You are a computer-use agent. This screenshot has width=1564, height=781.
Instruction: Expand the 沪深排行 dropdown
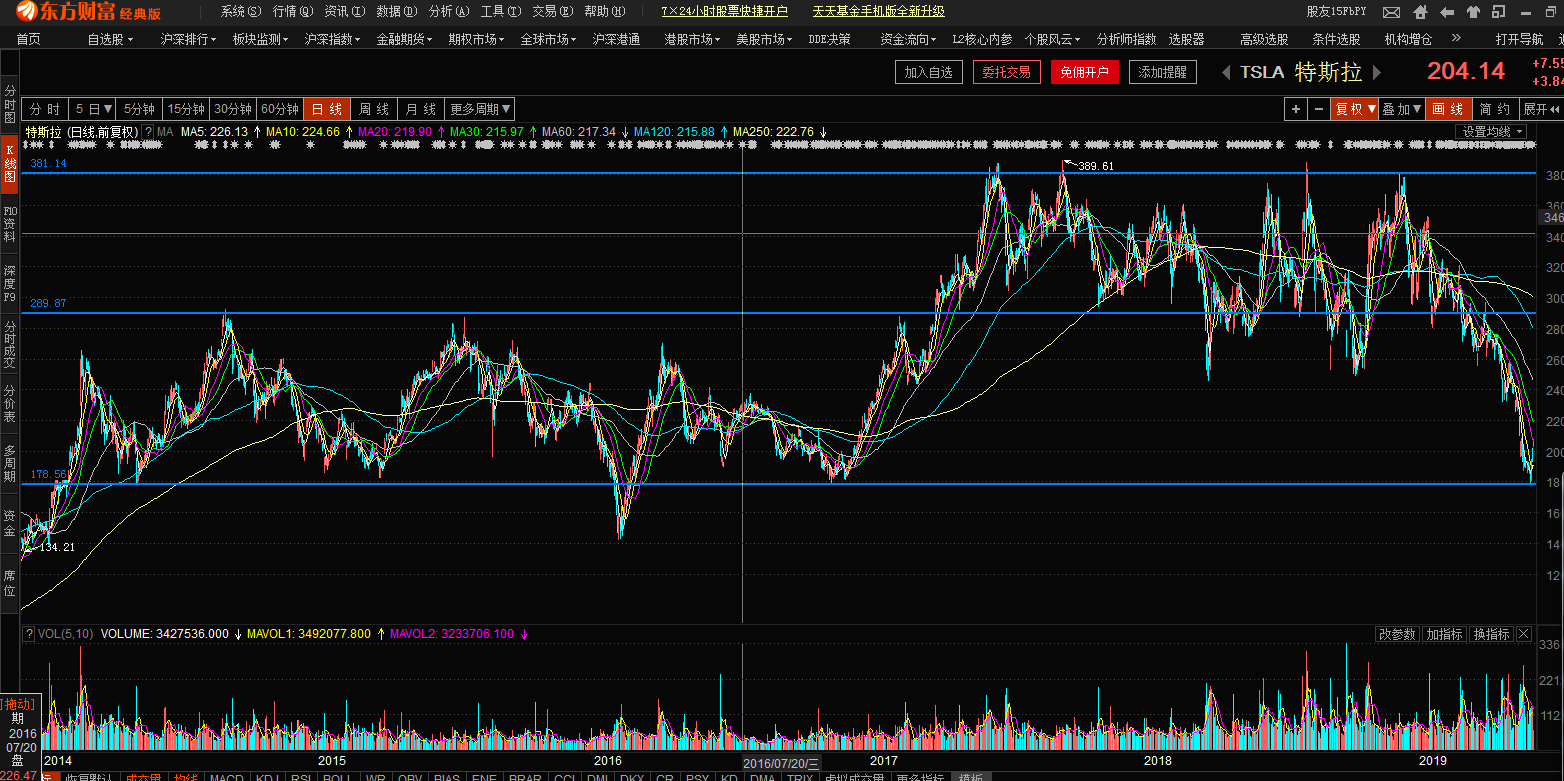[188, 39]
